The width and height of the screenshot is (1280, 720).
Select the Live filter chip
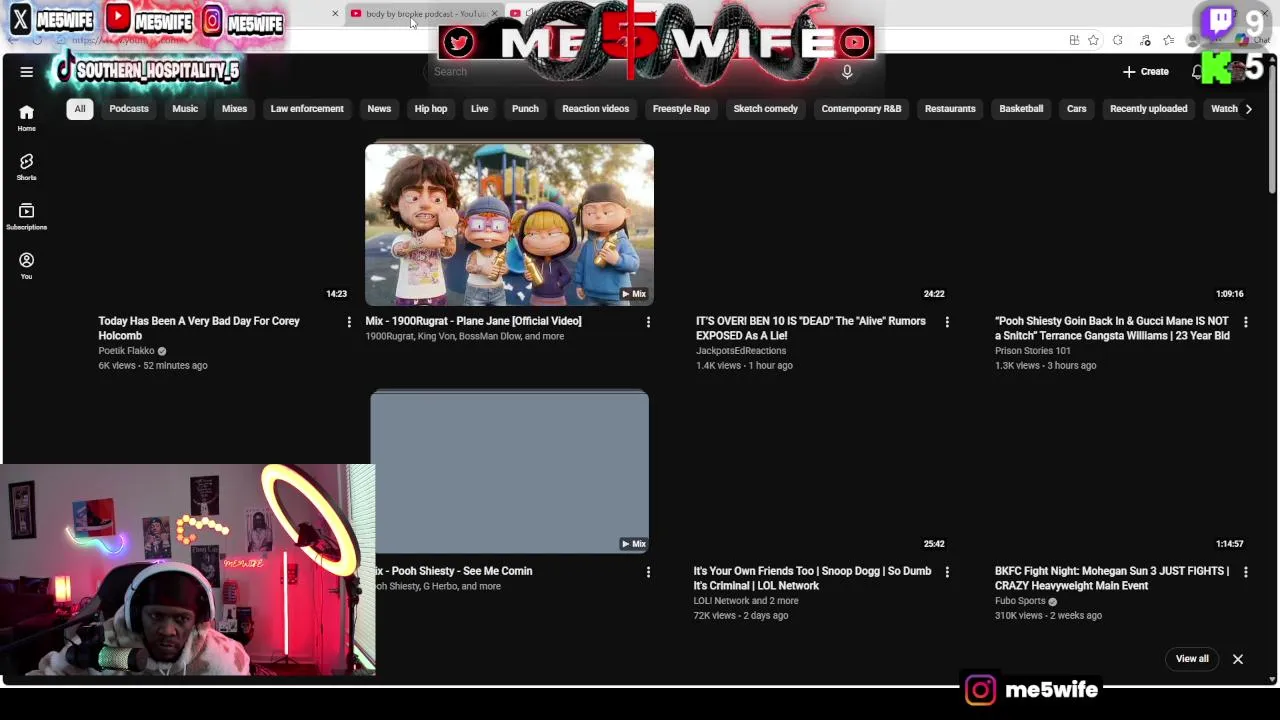[480, 109]
